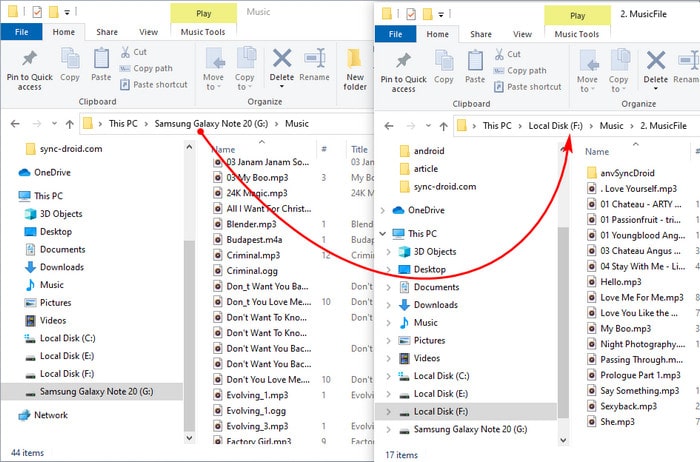Select OneDrive in left window sidebar
The image size is (700, 462).
tap(44, 172)
